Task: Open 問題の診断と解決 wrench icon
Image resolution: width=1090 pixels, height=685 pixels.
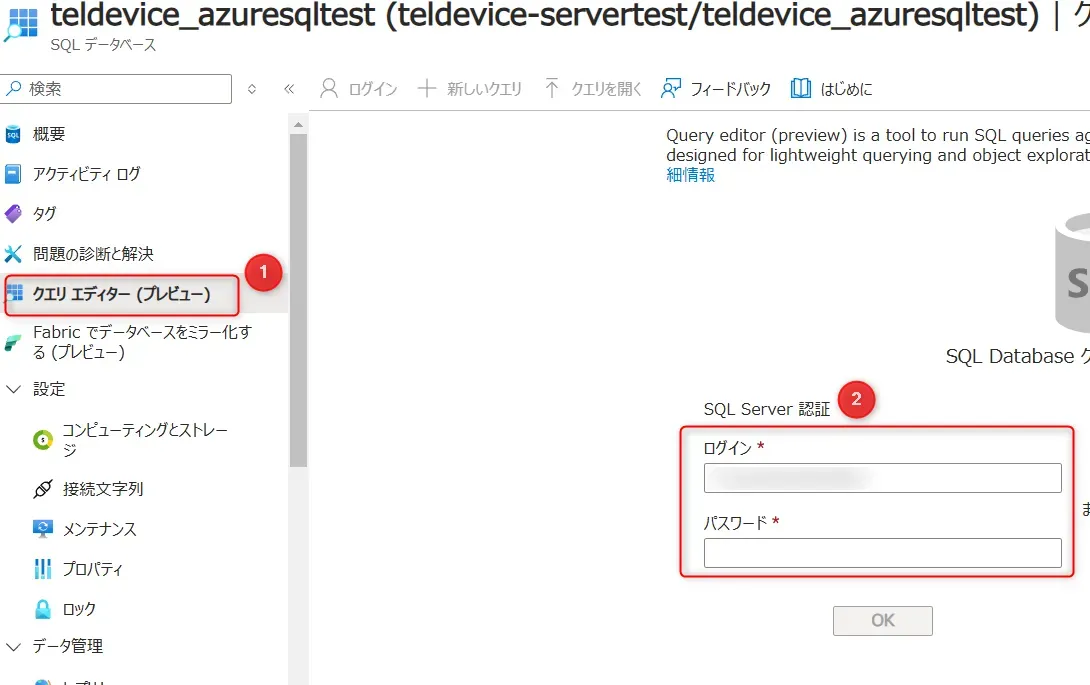Action: coord(13,254)
